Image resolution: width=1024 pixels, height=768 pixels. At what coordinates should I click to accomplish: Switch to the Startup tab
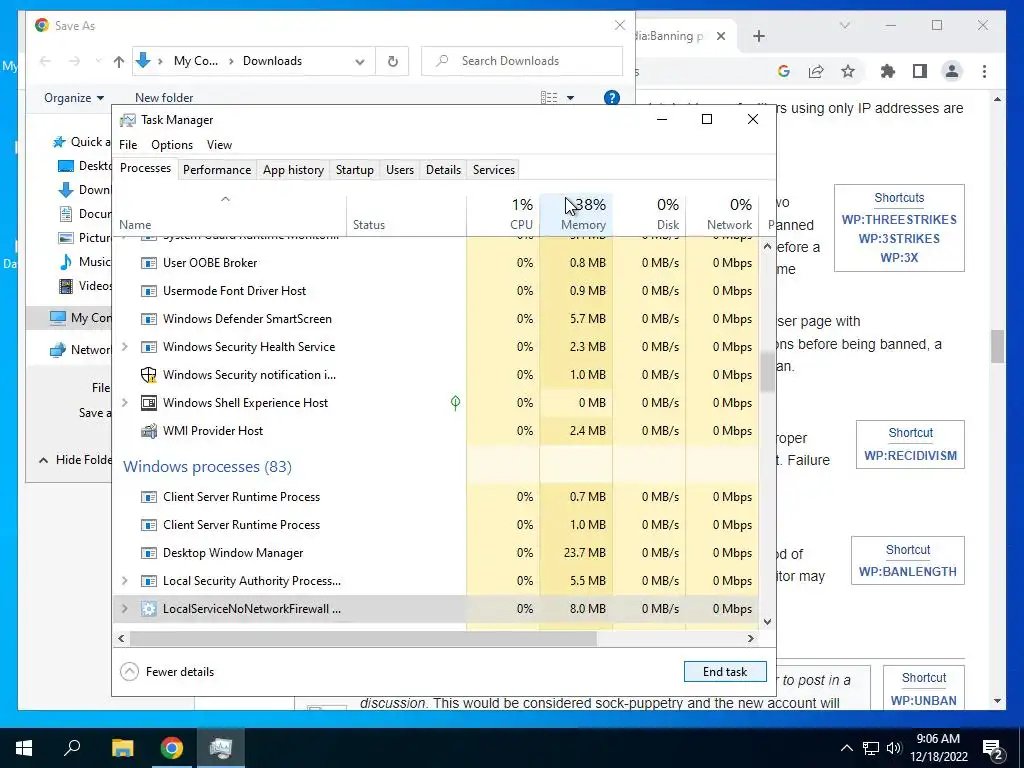[355, 170]
